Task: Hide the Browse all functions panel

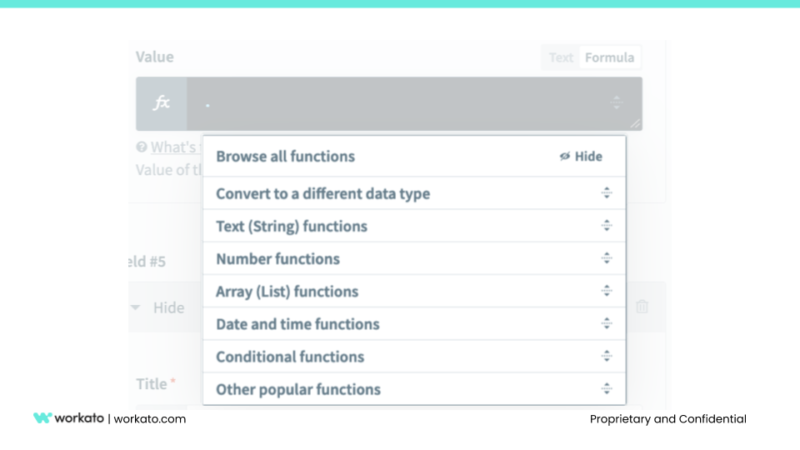Action: pyautogui.click(x=581, y=156)
